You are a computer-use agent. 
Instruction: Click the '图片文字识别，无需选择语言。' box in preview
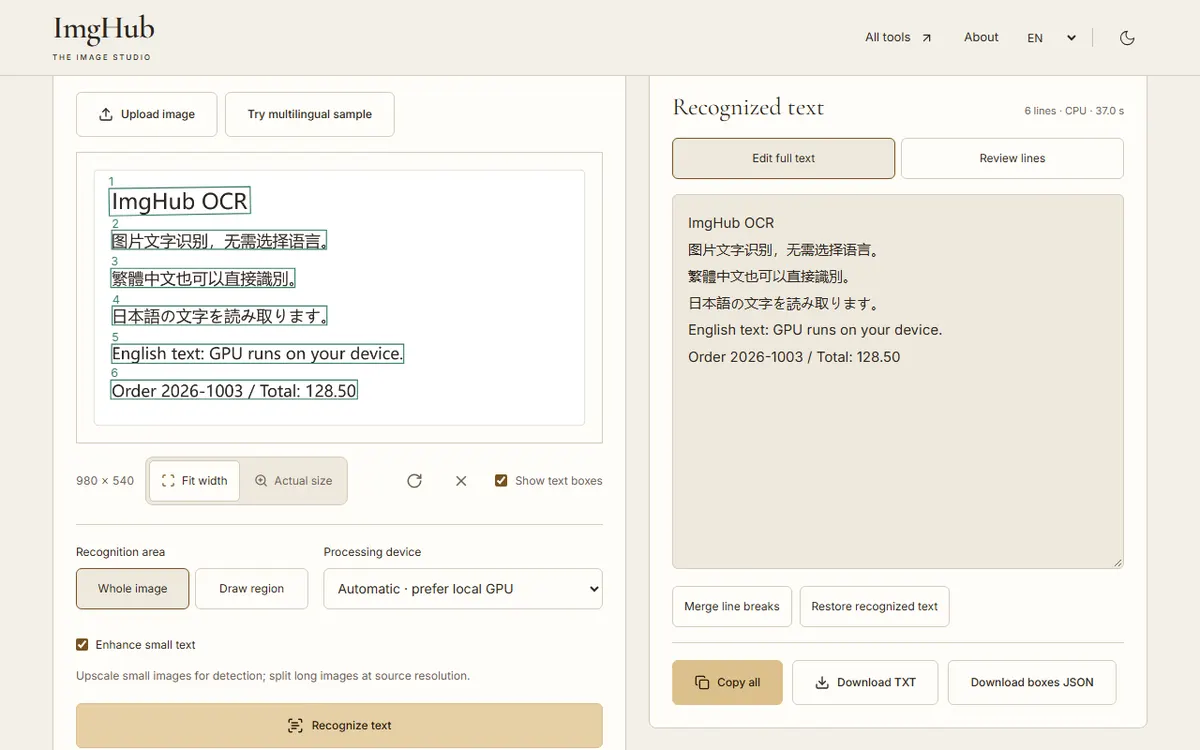(220, 240)
